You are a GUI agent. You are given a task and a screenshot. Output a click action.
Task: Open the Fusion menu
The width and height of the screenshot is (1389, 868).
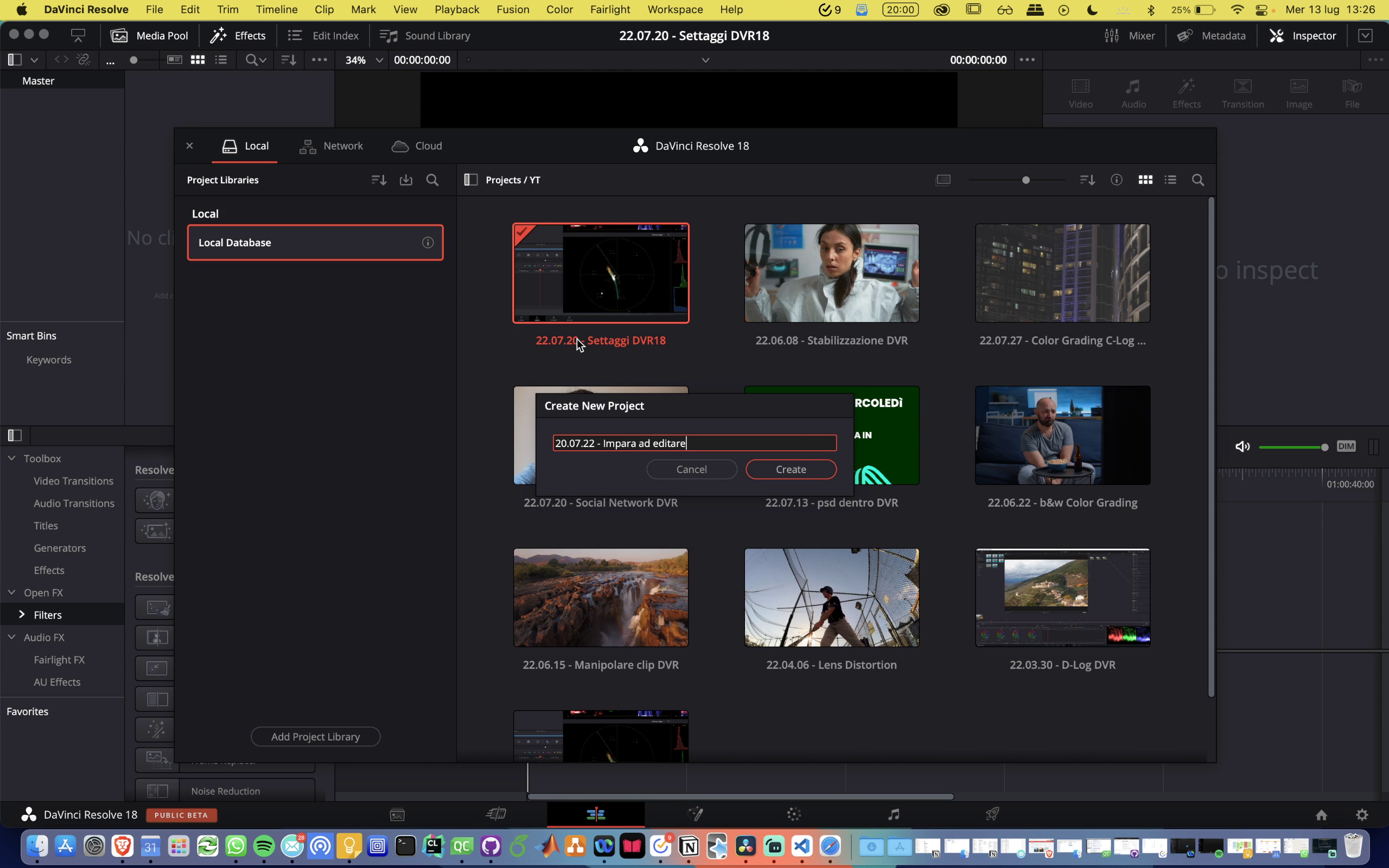513,10
